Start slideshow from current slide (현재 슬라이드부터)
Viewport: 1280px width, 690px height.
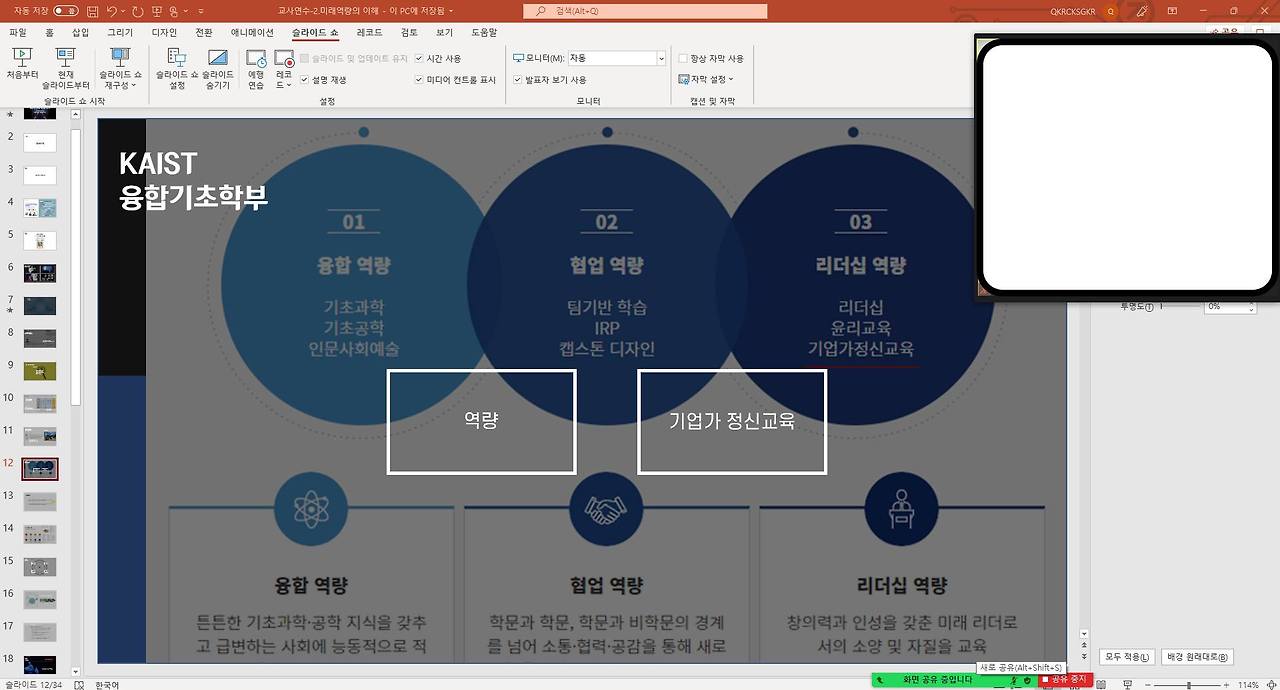(66, 69)
